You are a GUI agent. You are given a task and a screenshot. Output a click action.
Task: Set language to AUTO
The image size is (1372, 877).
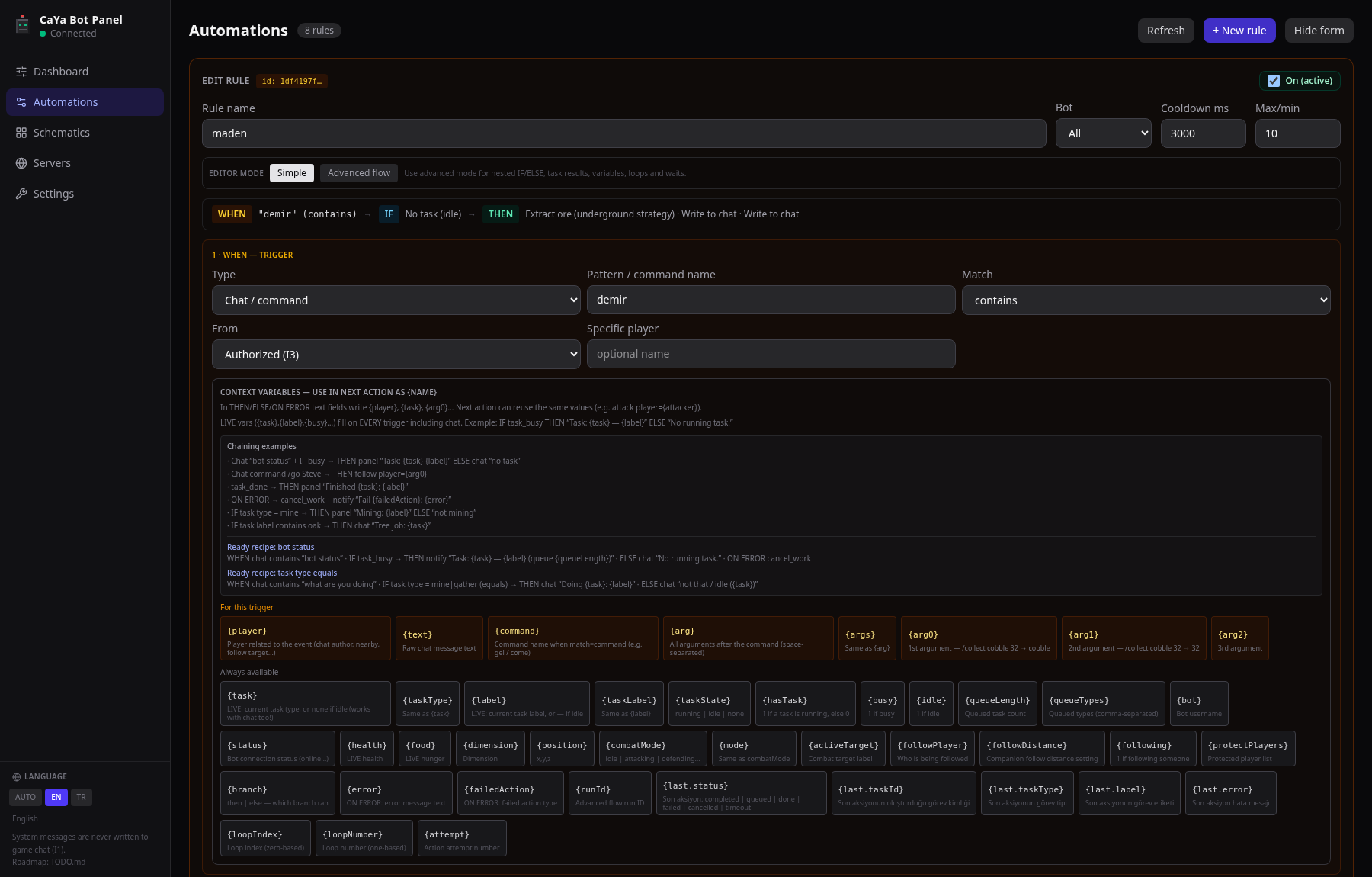(x=26, y=797)
